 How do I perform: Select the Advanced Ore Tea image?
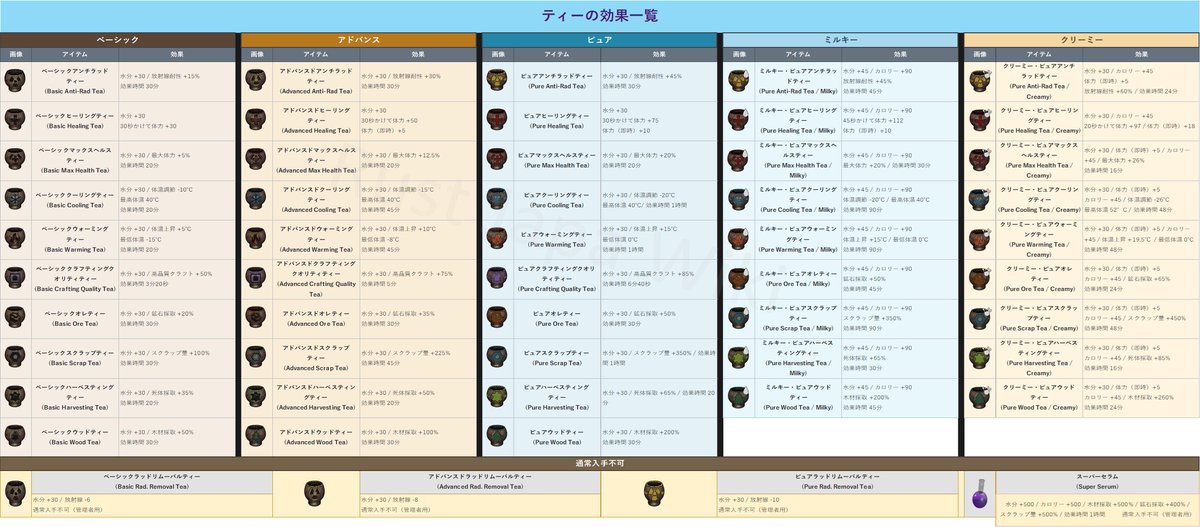pos(255,317)
